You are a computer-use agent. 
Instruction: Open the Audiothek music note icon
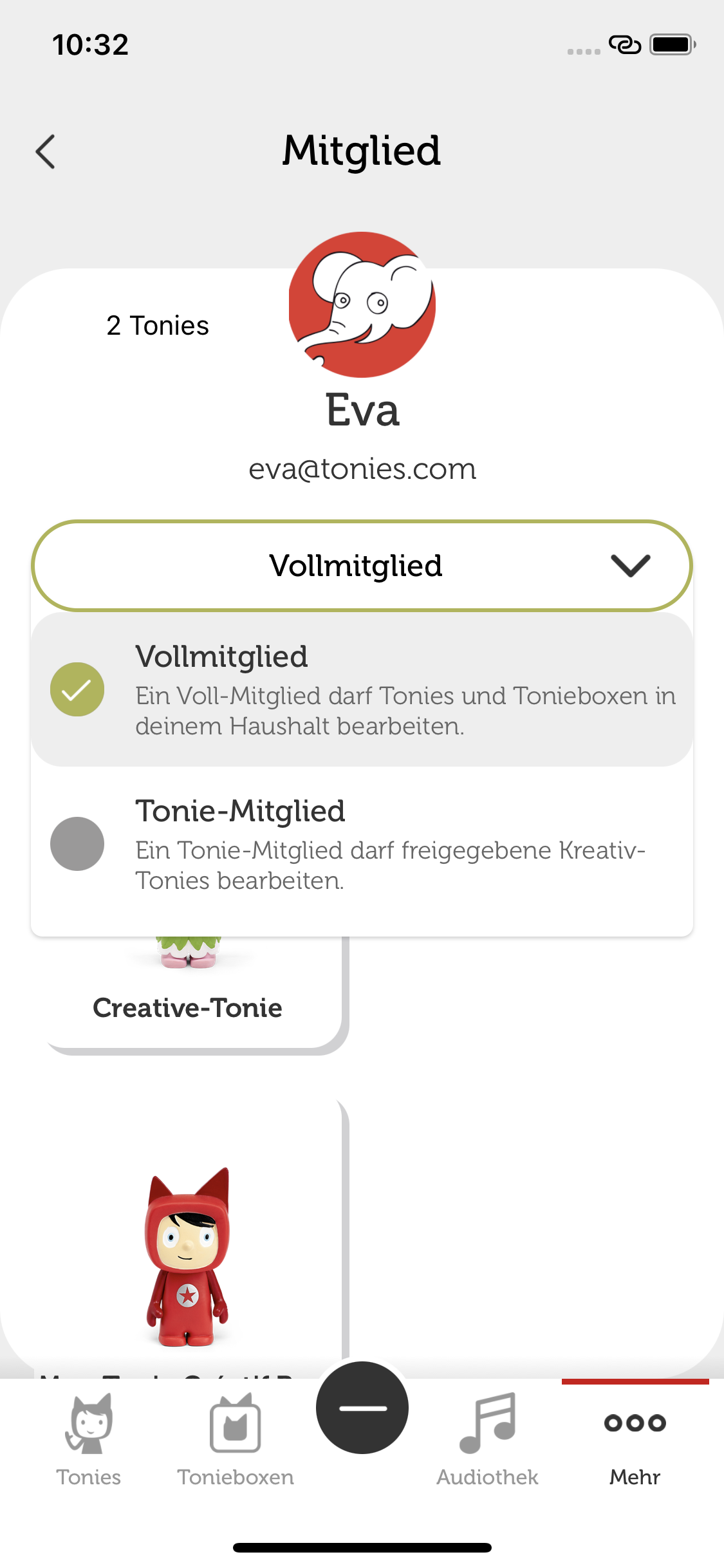click(487, 1423)
